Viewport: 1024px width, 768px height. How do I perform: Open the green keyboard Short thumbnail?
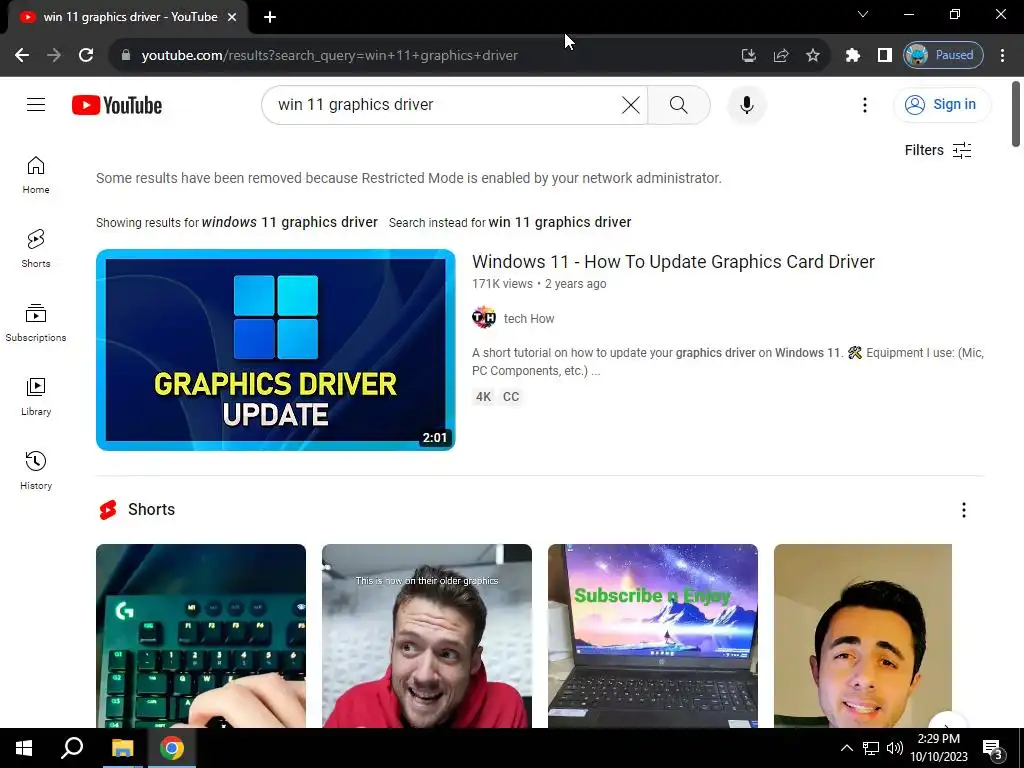click(x=200, y=636)
